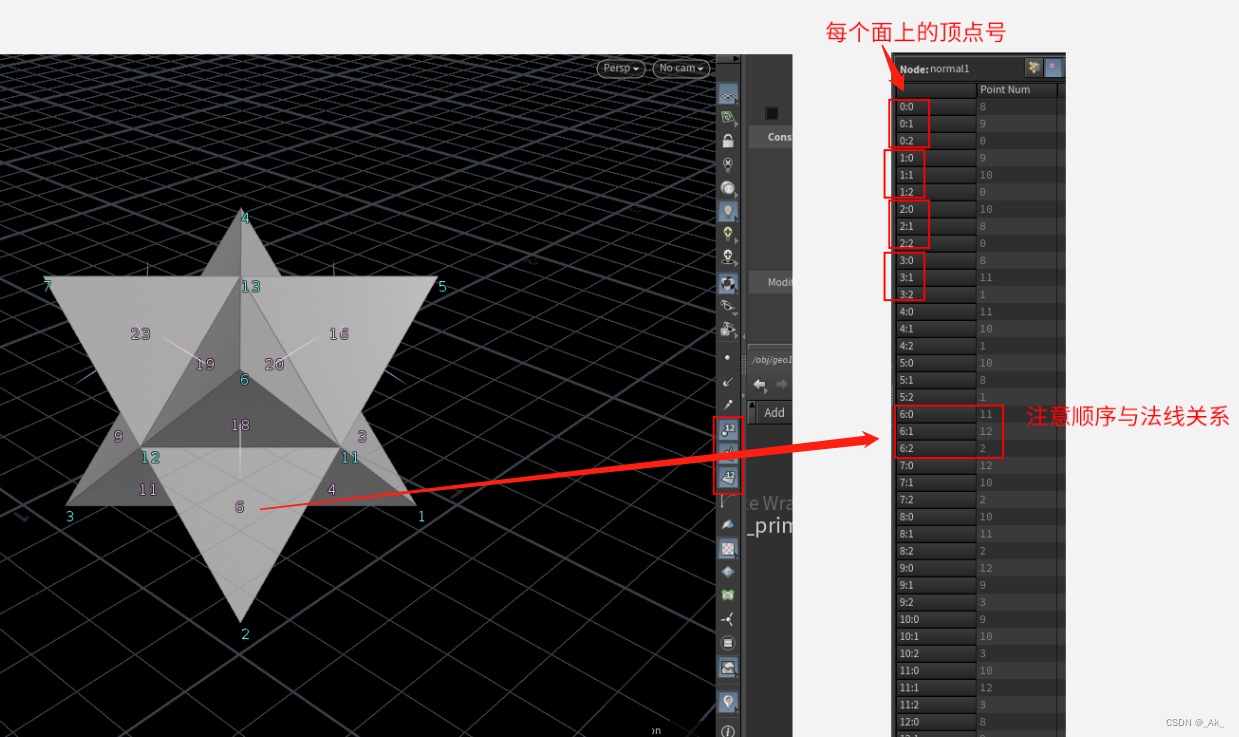Image resolution: width=1239 pixels, height=737 pixels.
Task: Click the high quality lighting yellow bulb icon
Action: click(728, 234)
